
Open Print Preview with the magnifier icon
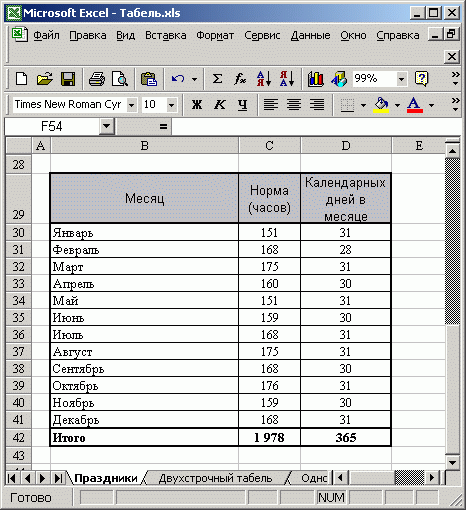coord(120,79)
